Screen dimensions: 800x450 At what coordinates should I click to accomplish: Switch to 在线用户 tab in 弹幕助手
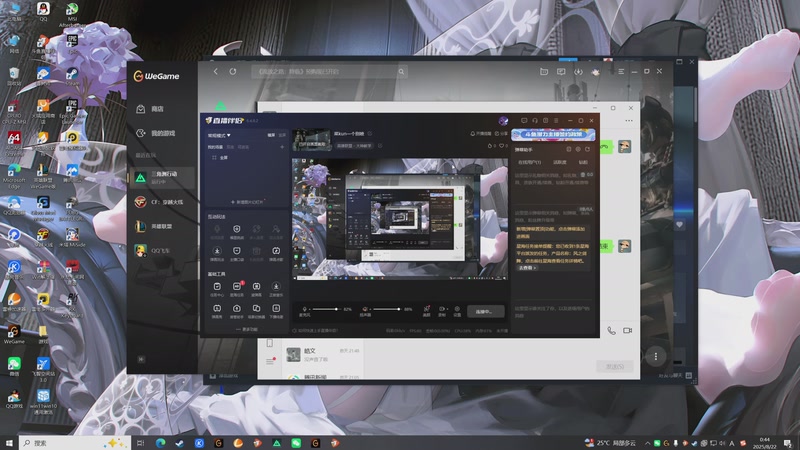(529, 162)
